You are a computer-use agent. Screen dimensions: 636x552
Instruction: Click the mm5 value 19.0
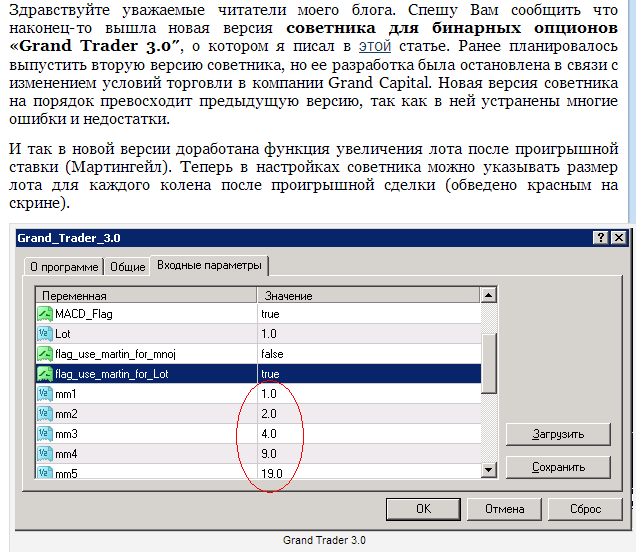point(272,473)
